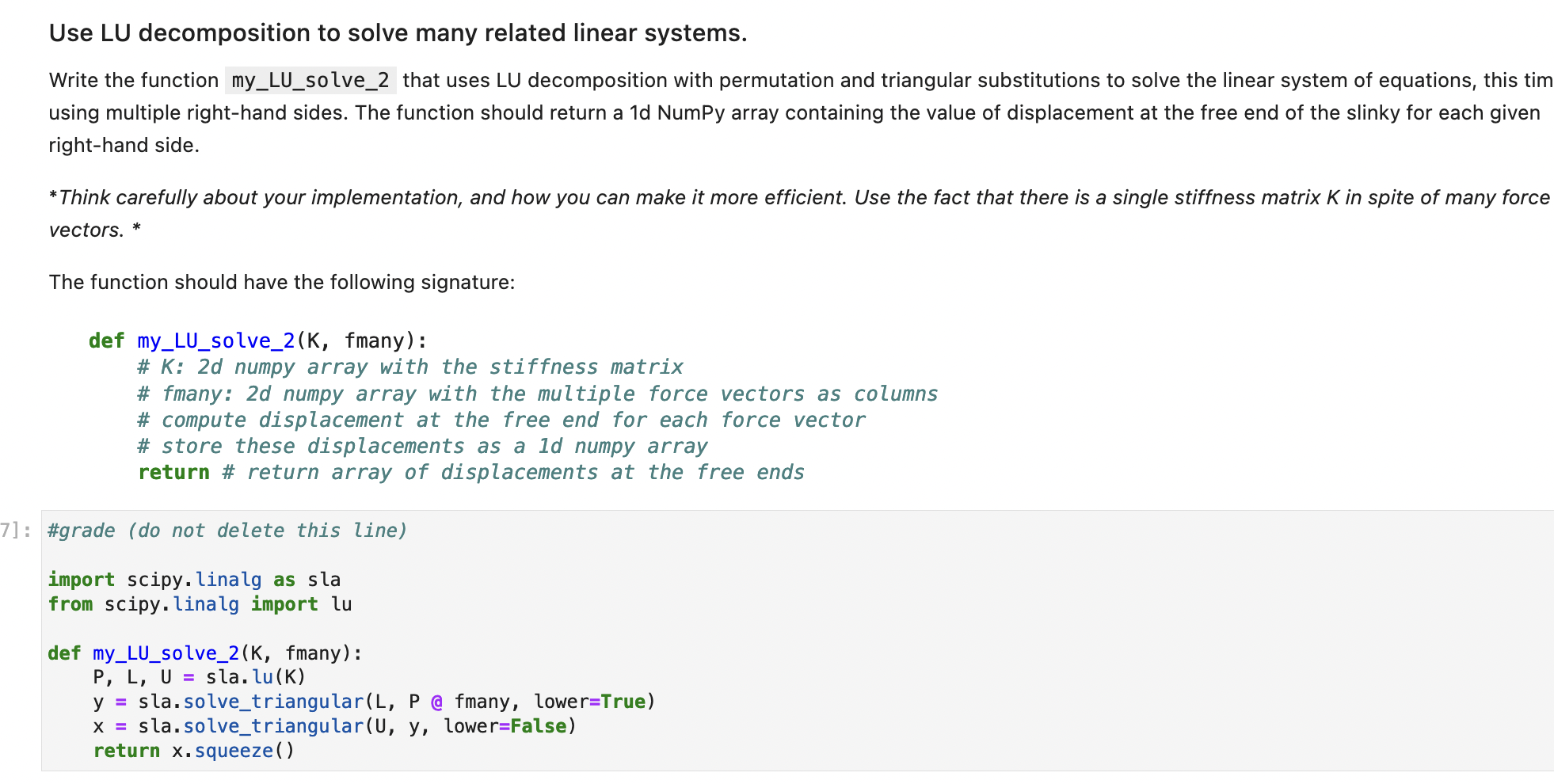Click the 'return x.squeeze()' line
The width and height of the screenshot is (1554, 784).
(x=194, y=751)
